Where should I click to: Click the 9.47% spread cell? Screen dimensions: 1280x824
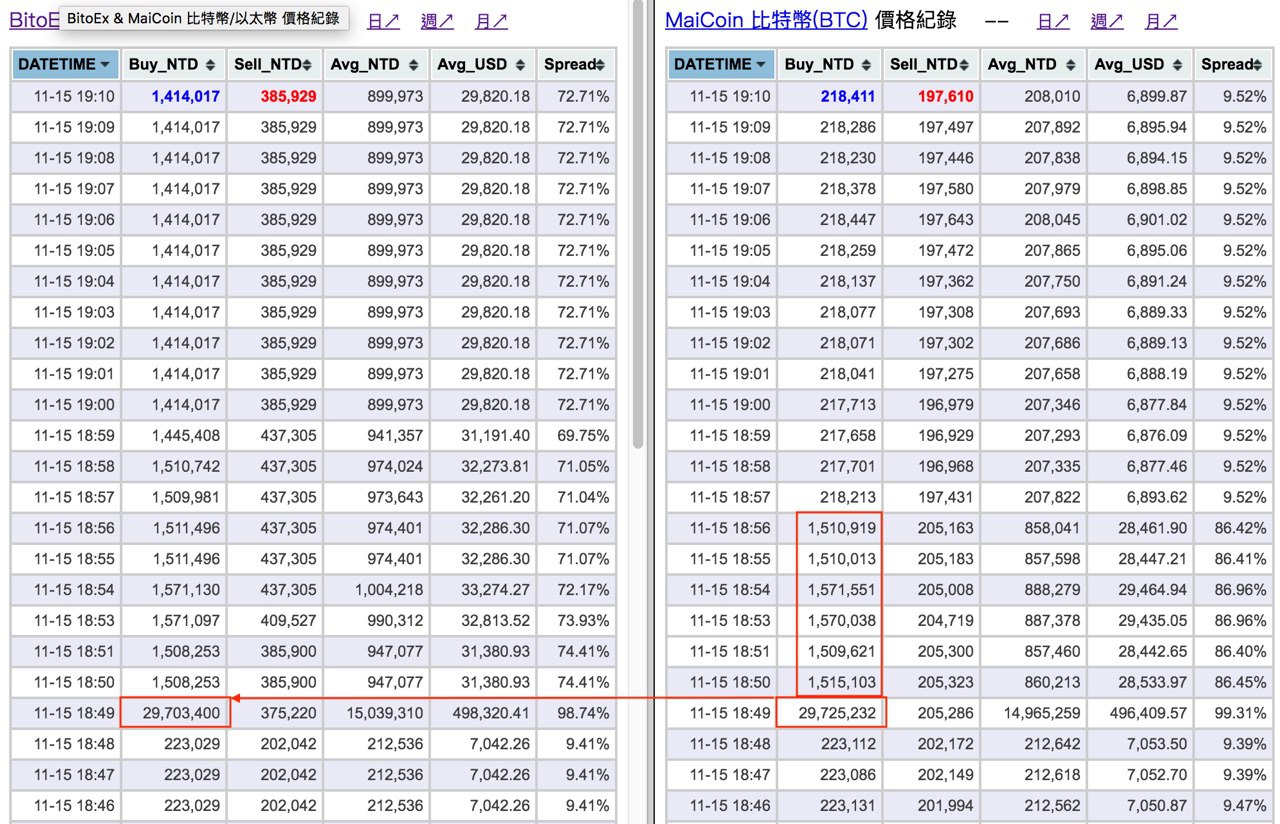click(1231, 806)
